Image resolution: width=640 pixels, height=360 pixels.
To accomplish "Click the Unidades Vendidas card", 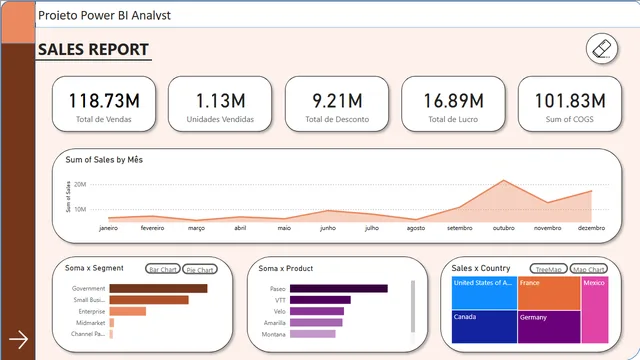I will tap(220, 104).
